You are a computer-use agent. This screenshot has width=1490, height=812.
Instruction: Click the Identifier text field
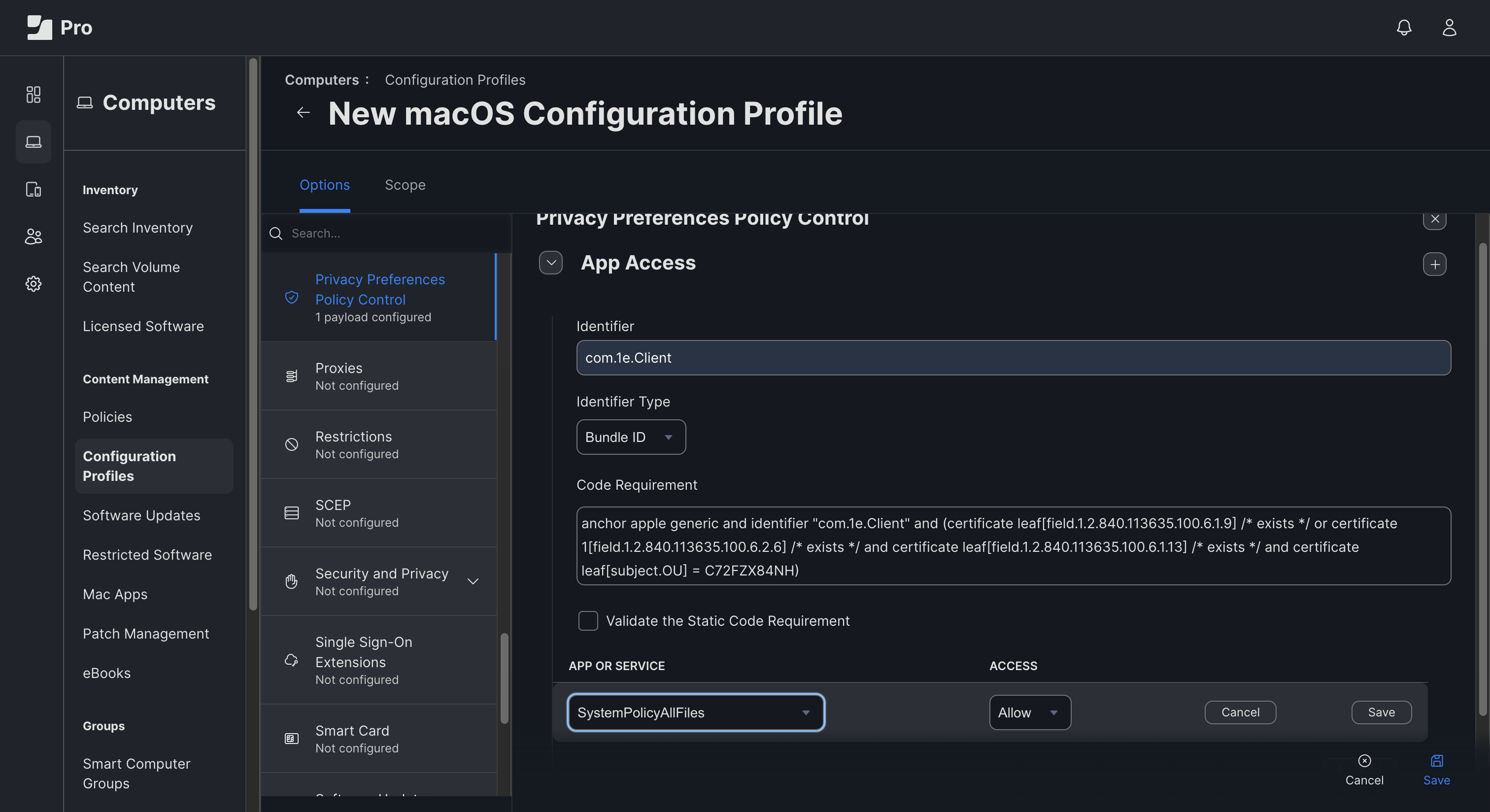click(1013, 358)
